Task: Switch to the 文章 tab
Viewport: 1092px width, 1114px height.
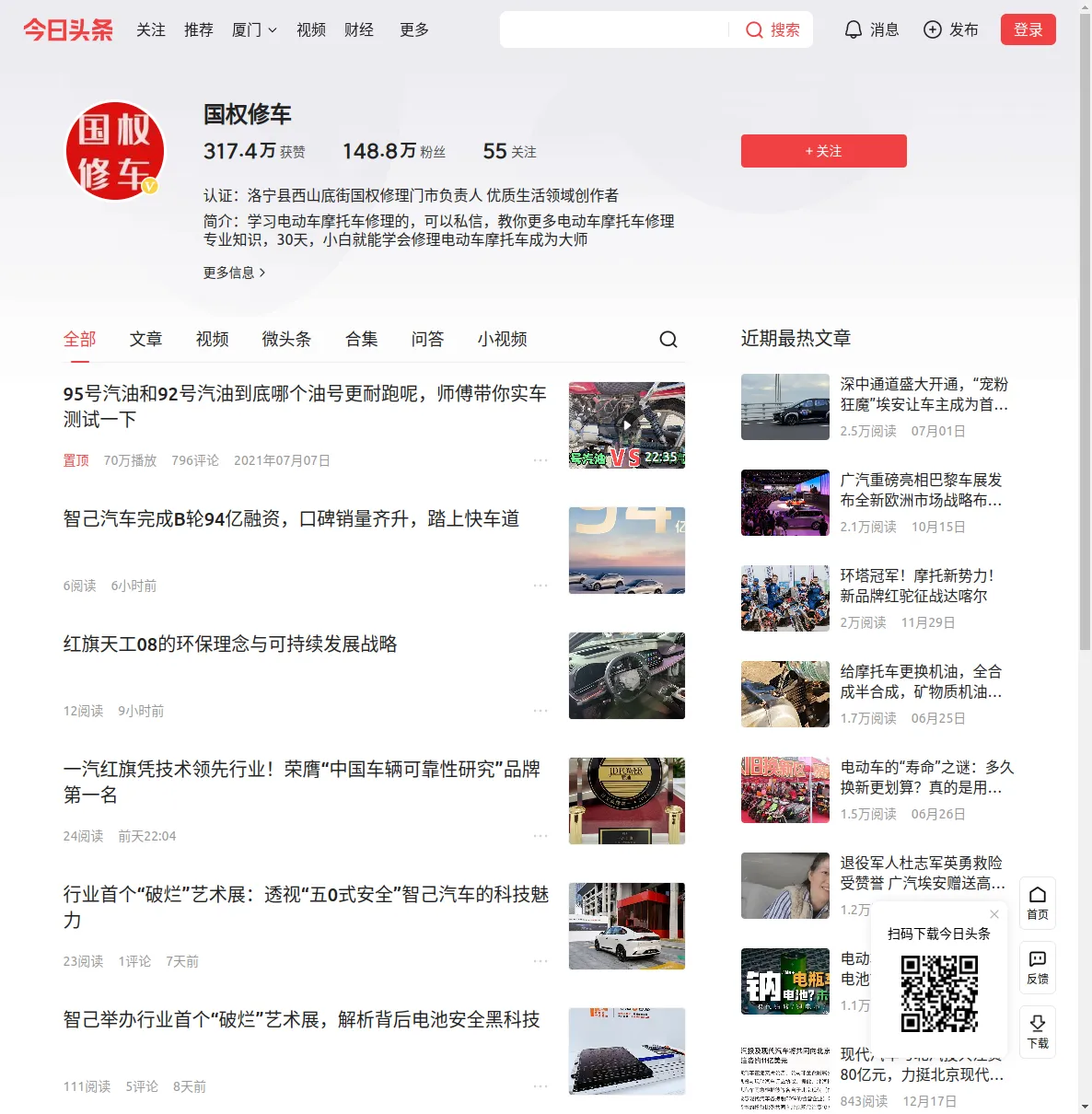Action: pos(146,339)
